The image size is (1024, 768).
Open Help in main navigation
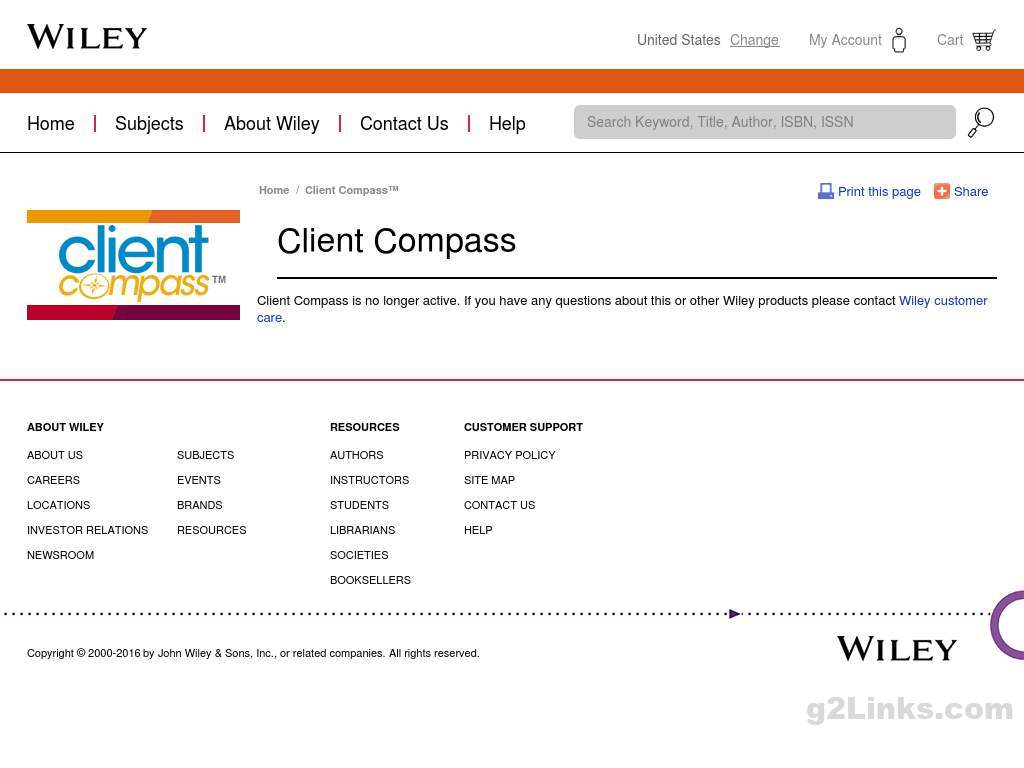pyautogui.click(x=507, y=123)
